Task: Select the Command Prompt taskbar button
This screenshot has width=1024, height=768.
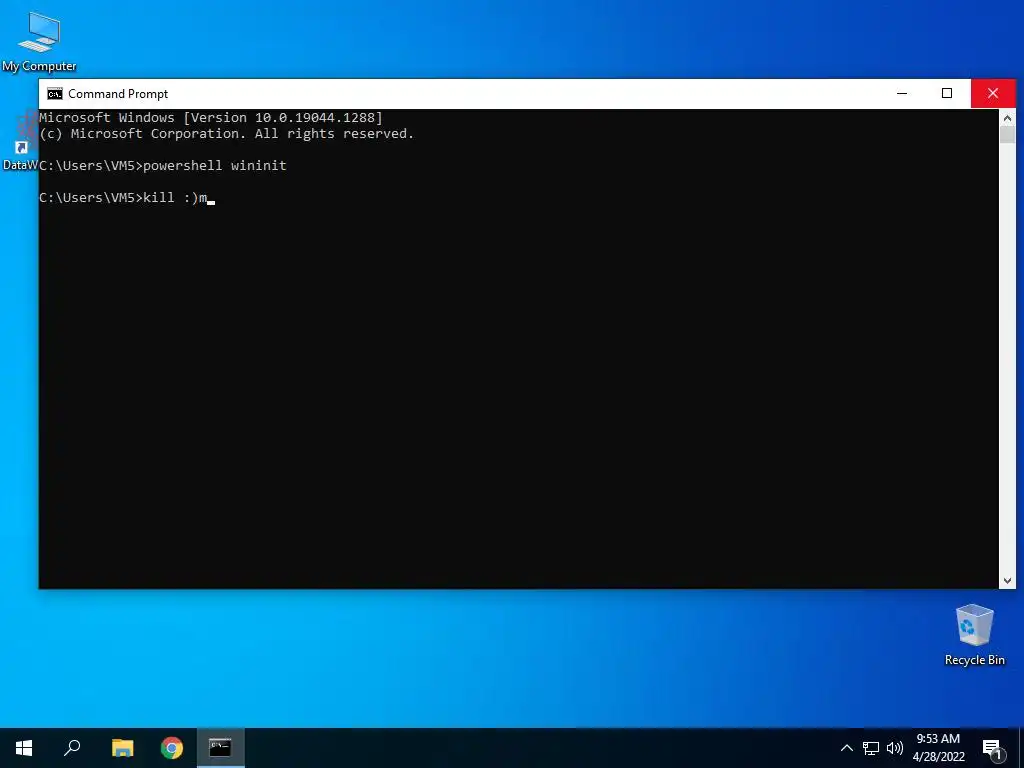Action: (x=220, y=748)
